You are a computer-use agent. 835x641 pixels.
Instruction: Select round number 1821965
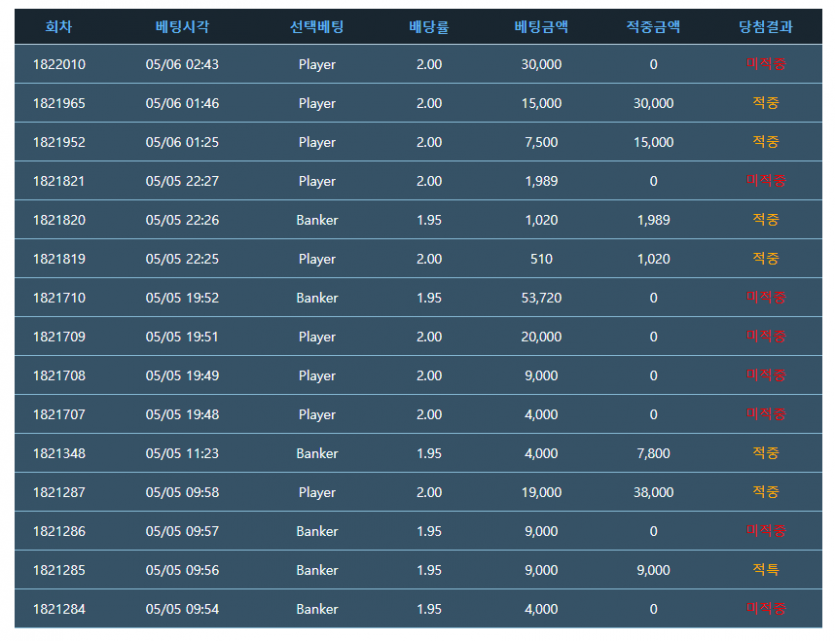59,103
